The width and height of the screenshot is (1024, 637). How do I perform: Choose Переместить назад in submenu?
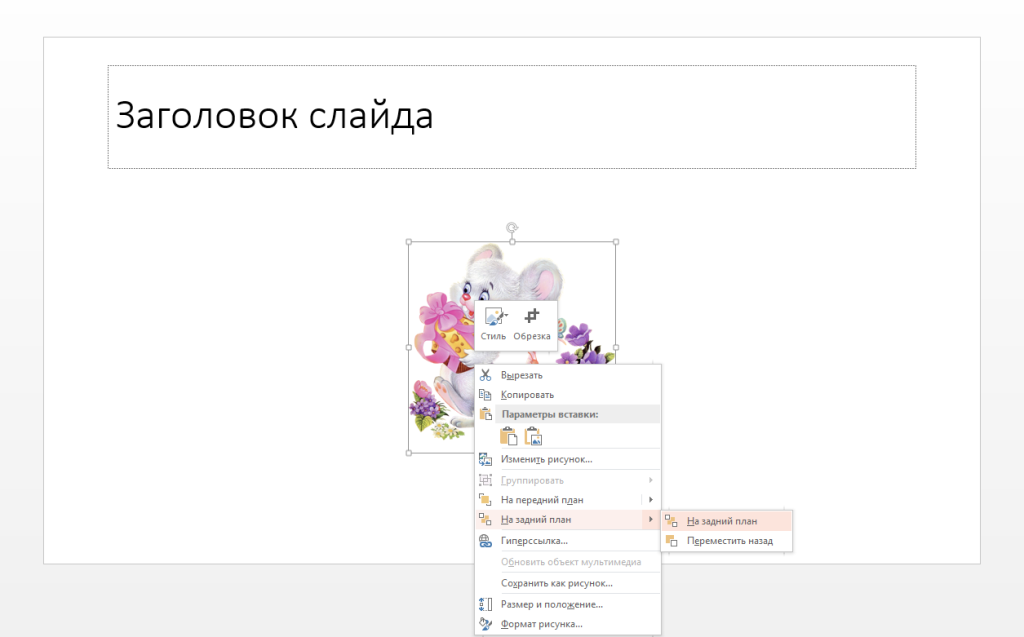pyautogui.click(x=727, y=541)
